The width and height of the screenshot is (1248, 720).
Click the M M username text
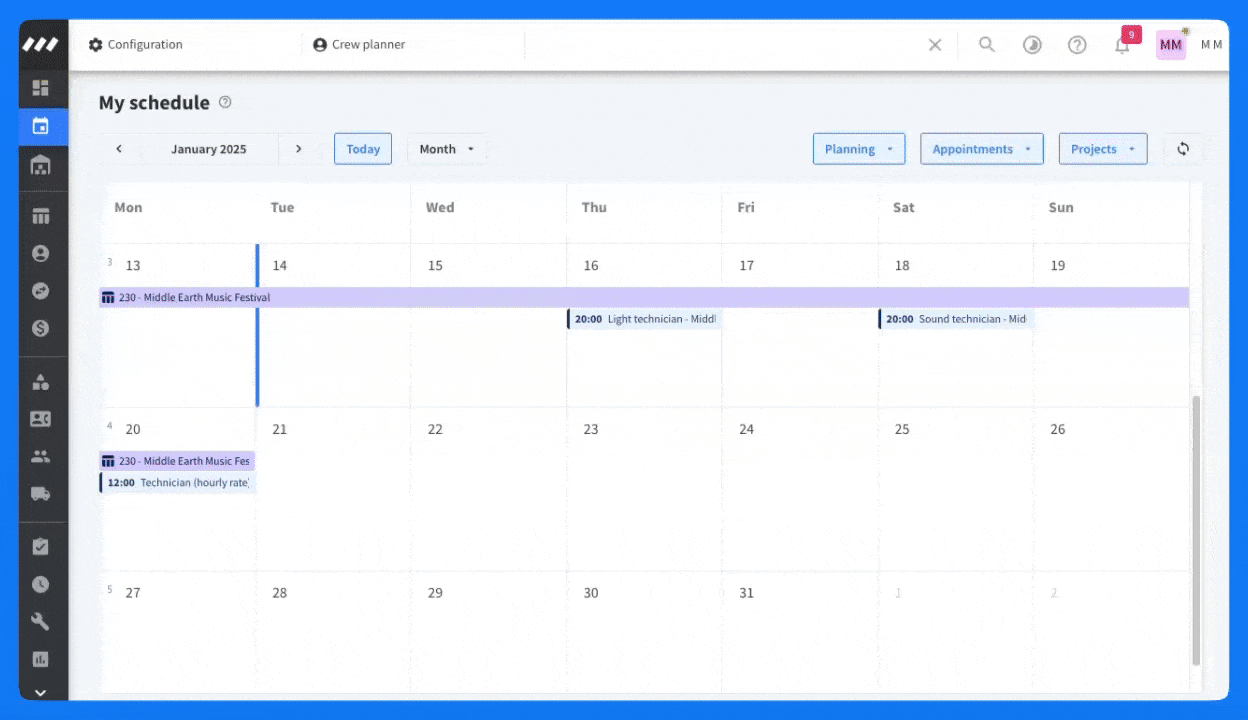click(1211, 45)
